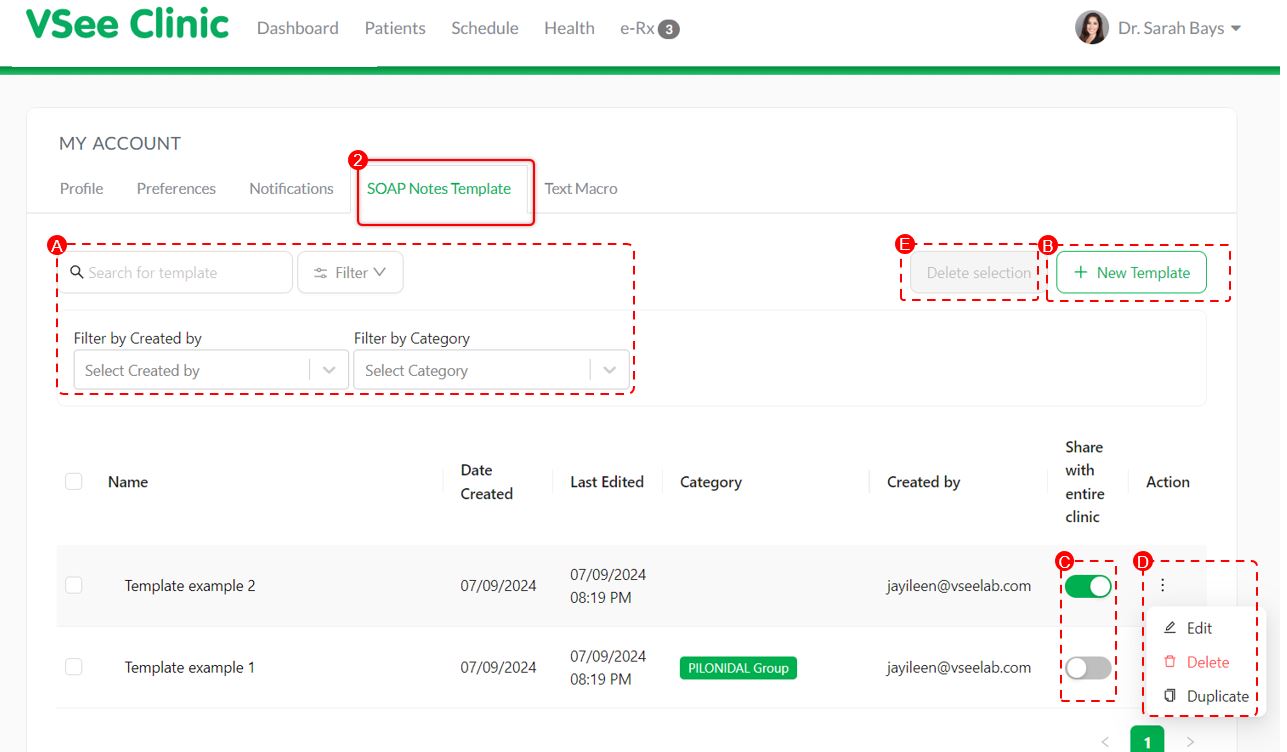The width and height of the screenshot is (1287, 752).
Task: Click Template example 1 creator email
Action: pyautogui.click(x=959, y=666)
